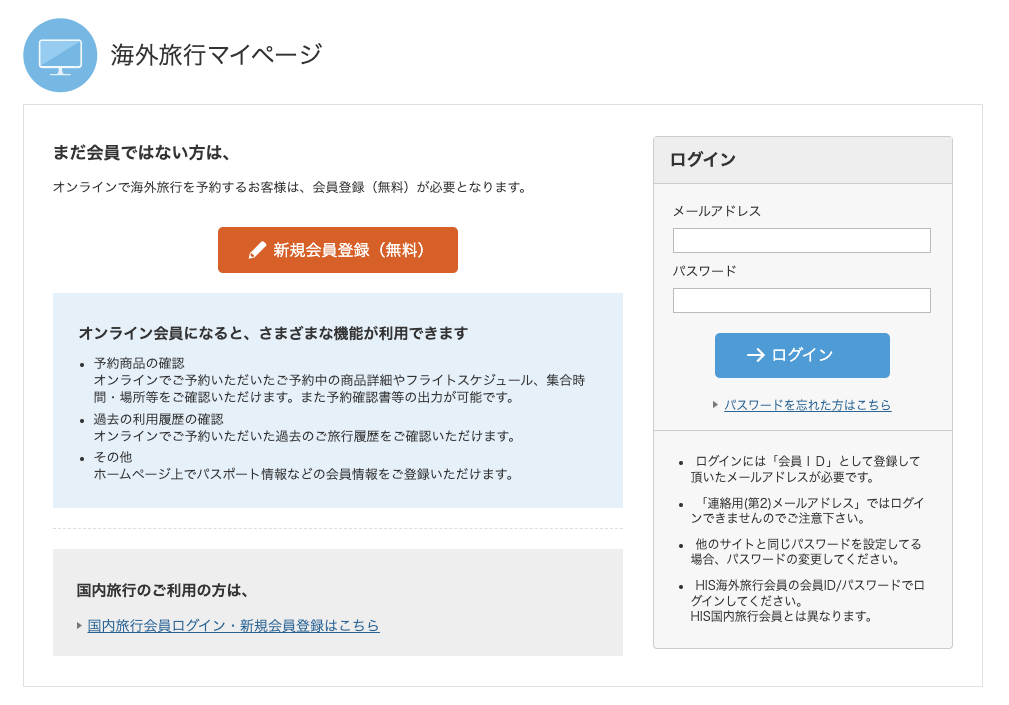Viewport: 1009px width, 705px height.
Task: Click the まだ会員ではない方は、 heading
Action: (142, 153)
